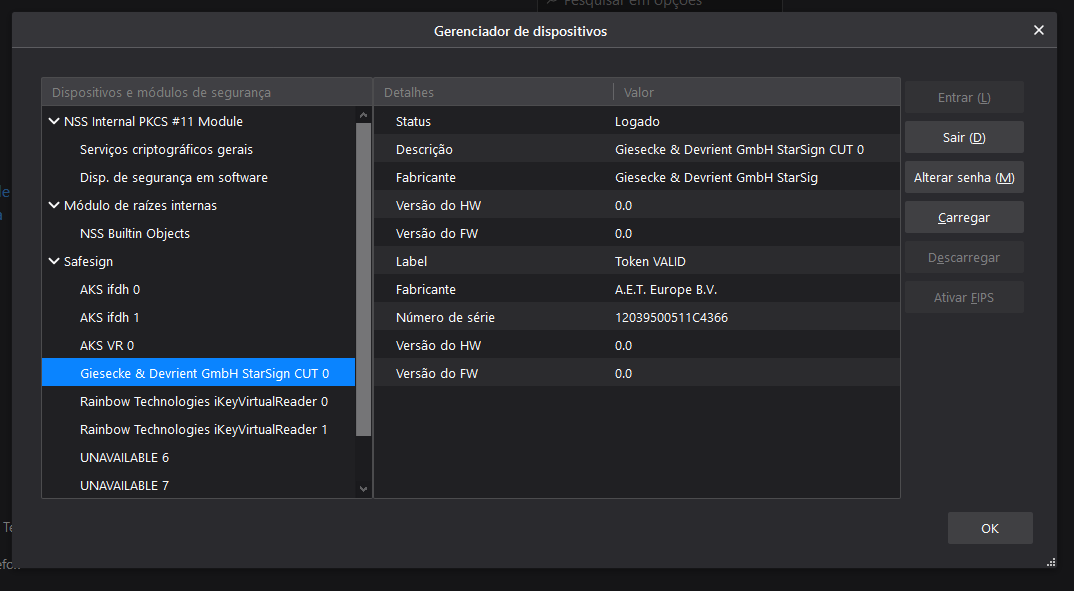Select NSS Builtin Objects entry
This screenshot has width=1074, height=591.
(x=134, y=234)
